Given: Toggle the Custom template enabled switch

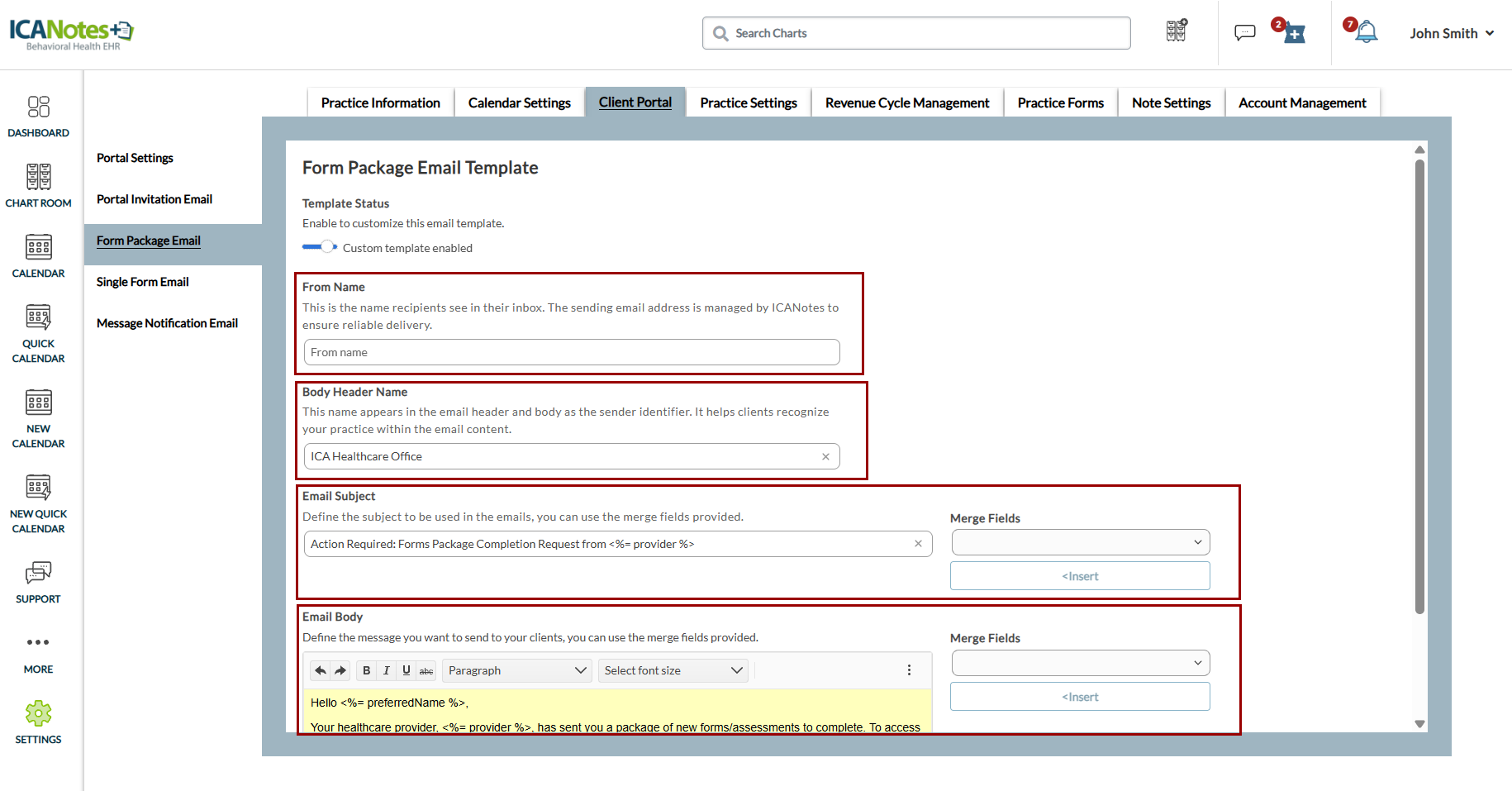Looking at the screenshot, I should point(320,247).
